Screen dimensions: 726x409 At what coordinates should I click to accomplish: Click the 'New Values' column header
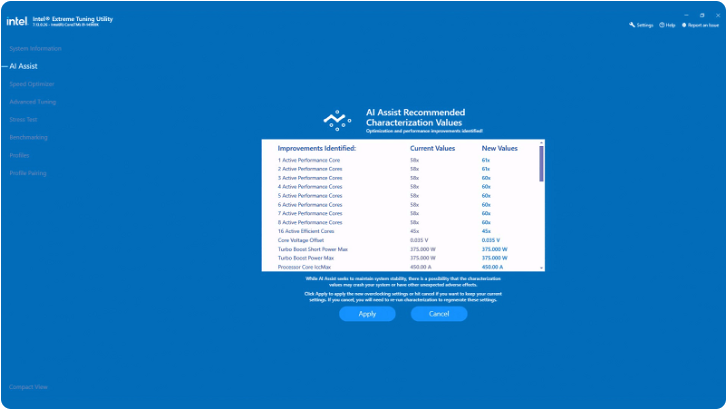(500, 148)
